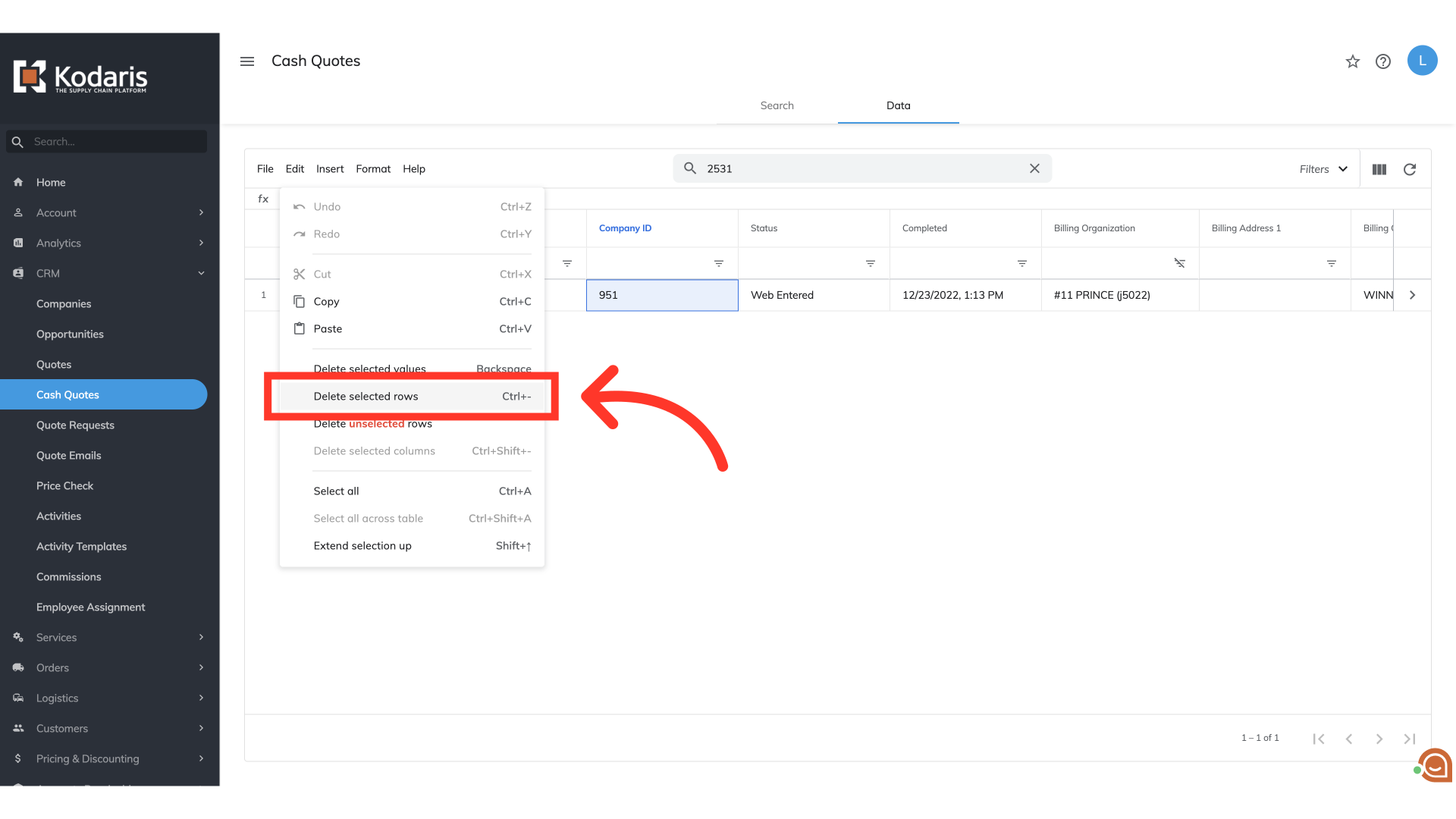Open the chat support bubble
Screen dimensions: 1456x819
1436,765
